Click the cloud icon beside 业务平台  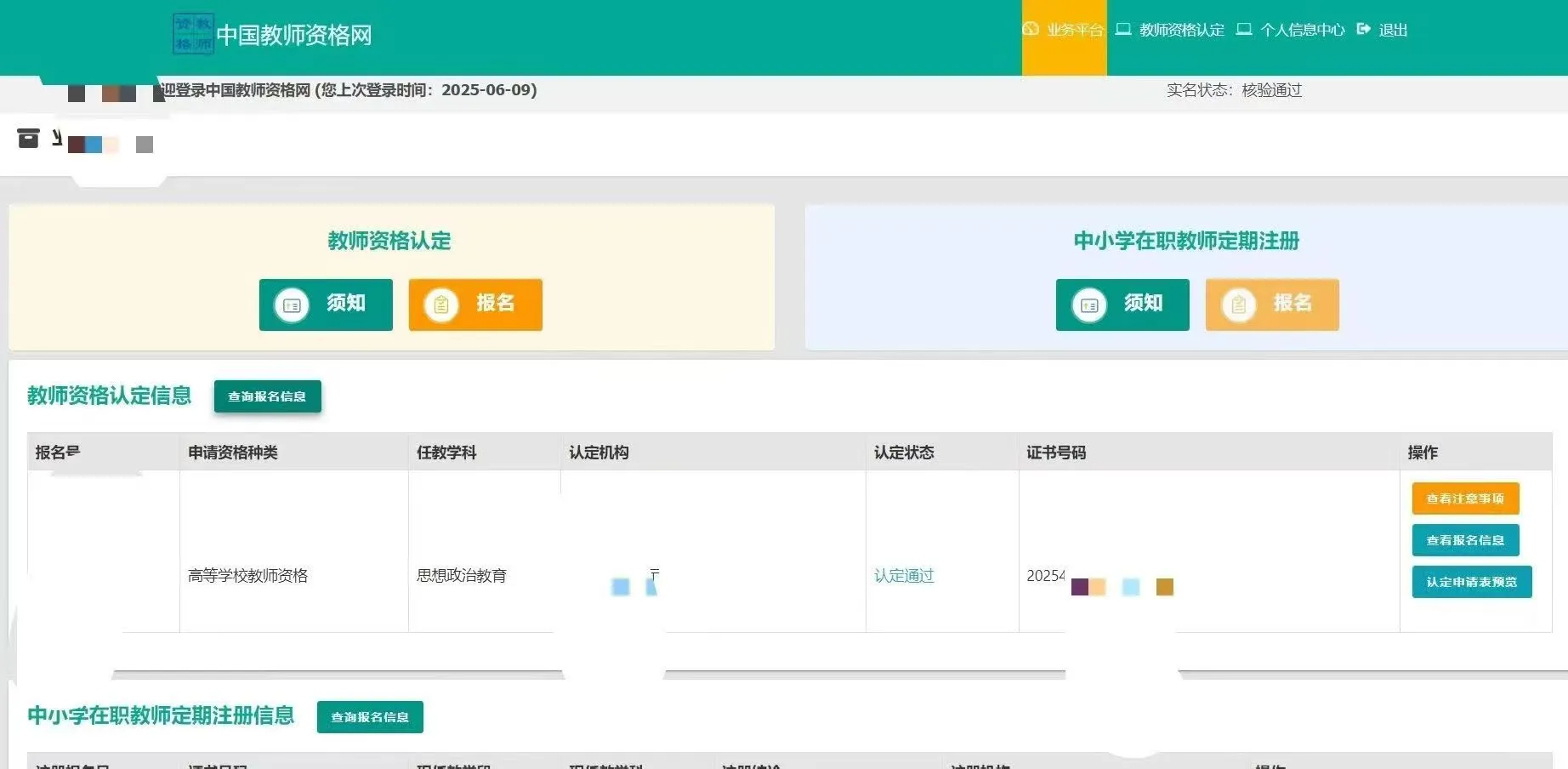tap(1031, 30)
